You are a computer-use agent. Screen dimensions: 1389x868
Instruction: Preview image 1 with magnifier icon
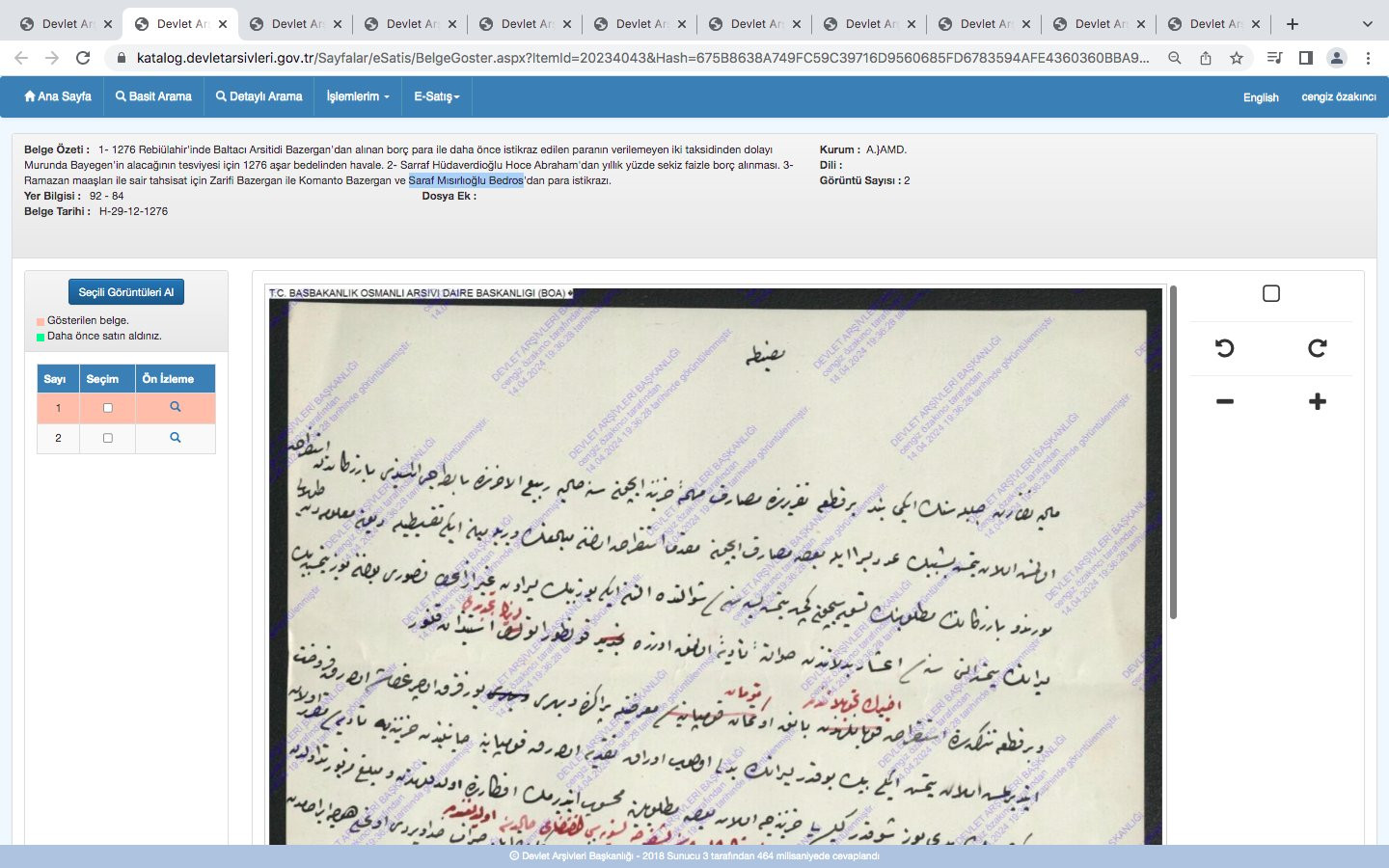click(x=175, y=407)
